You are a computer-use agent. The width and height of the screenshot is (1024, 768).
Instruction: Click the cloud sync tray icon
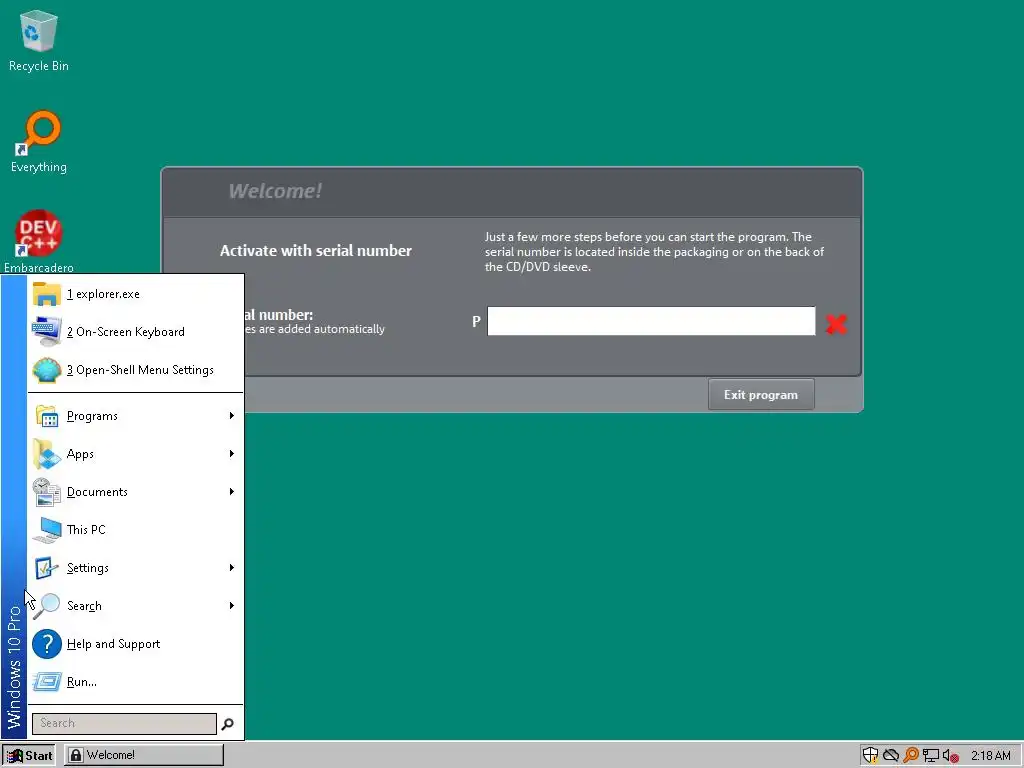(x=891, y=756)
